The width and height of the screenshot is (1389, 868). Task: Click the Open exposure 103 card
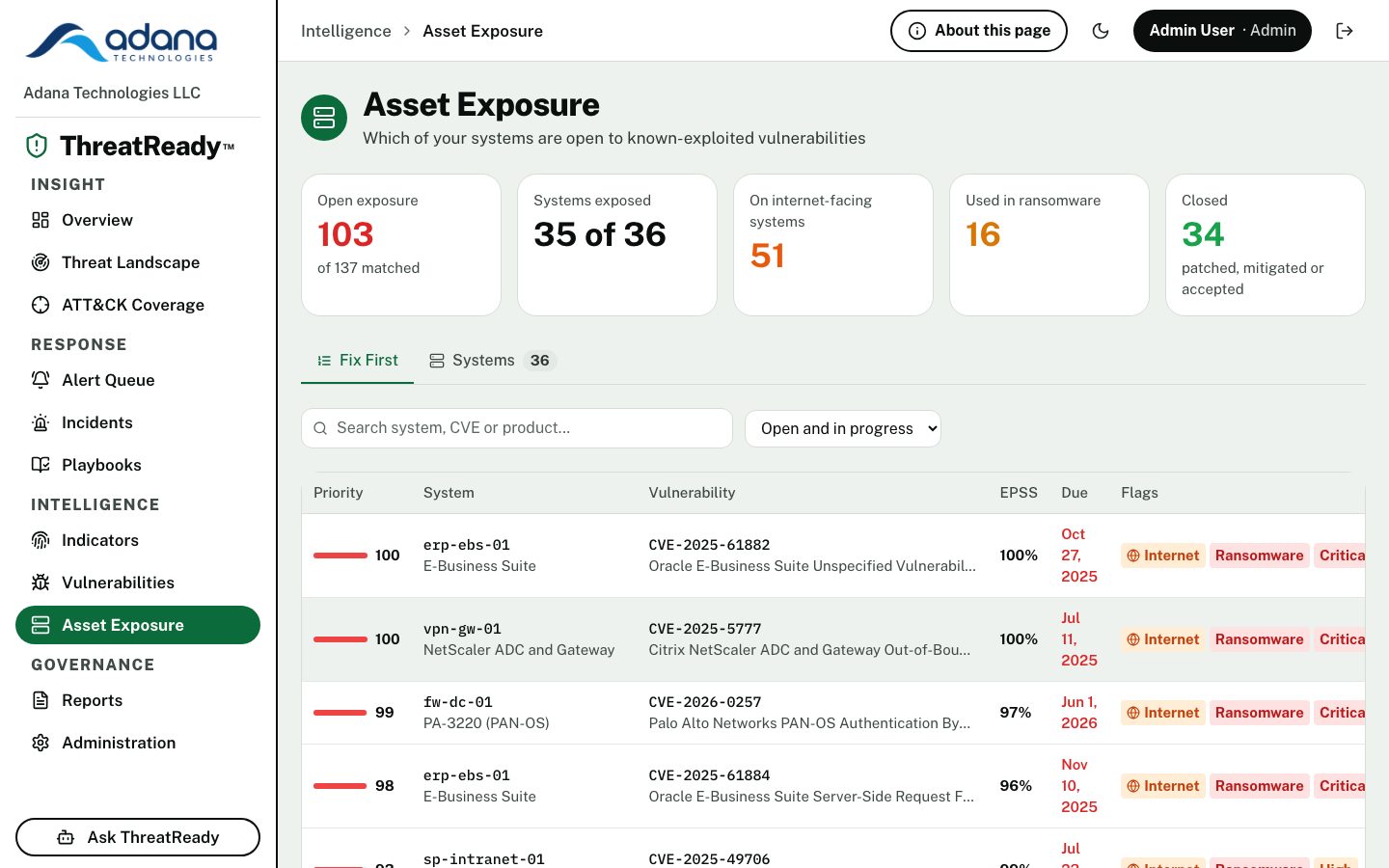401,245
